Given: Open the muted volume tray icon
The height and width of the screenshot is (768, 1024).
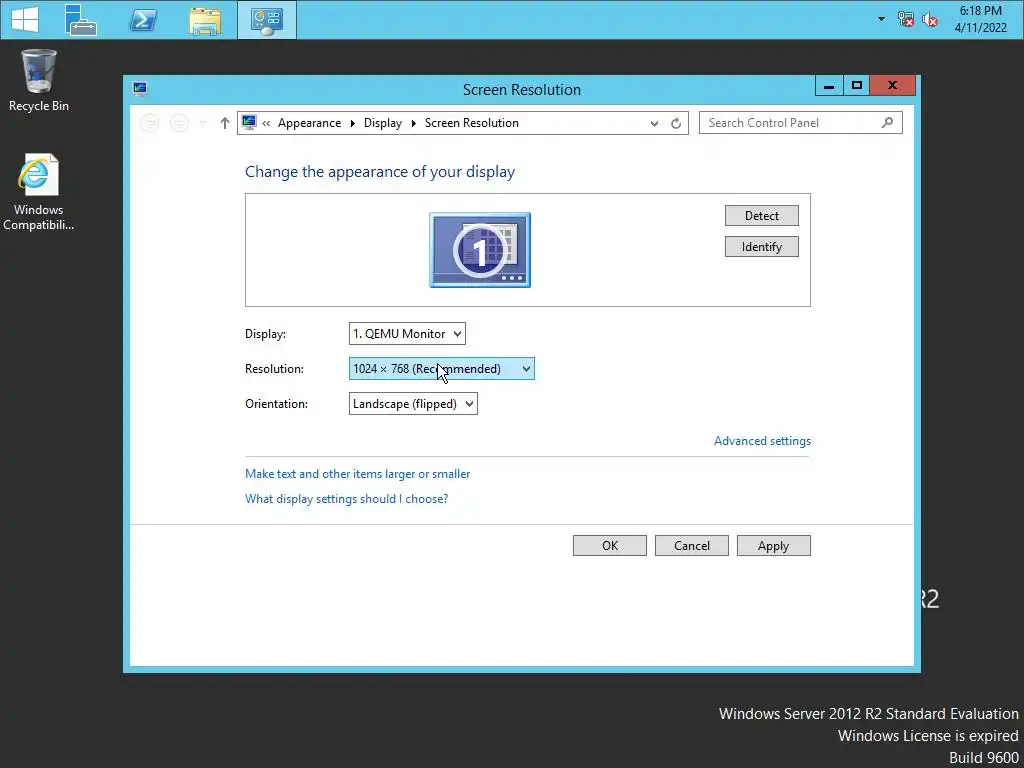Looking at the screenshot, I should click(x=930, y=20).
